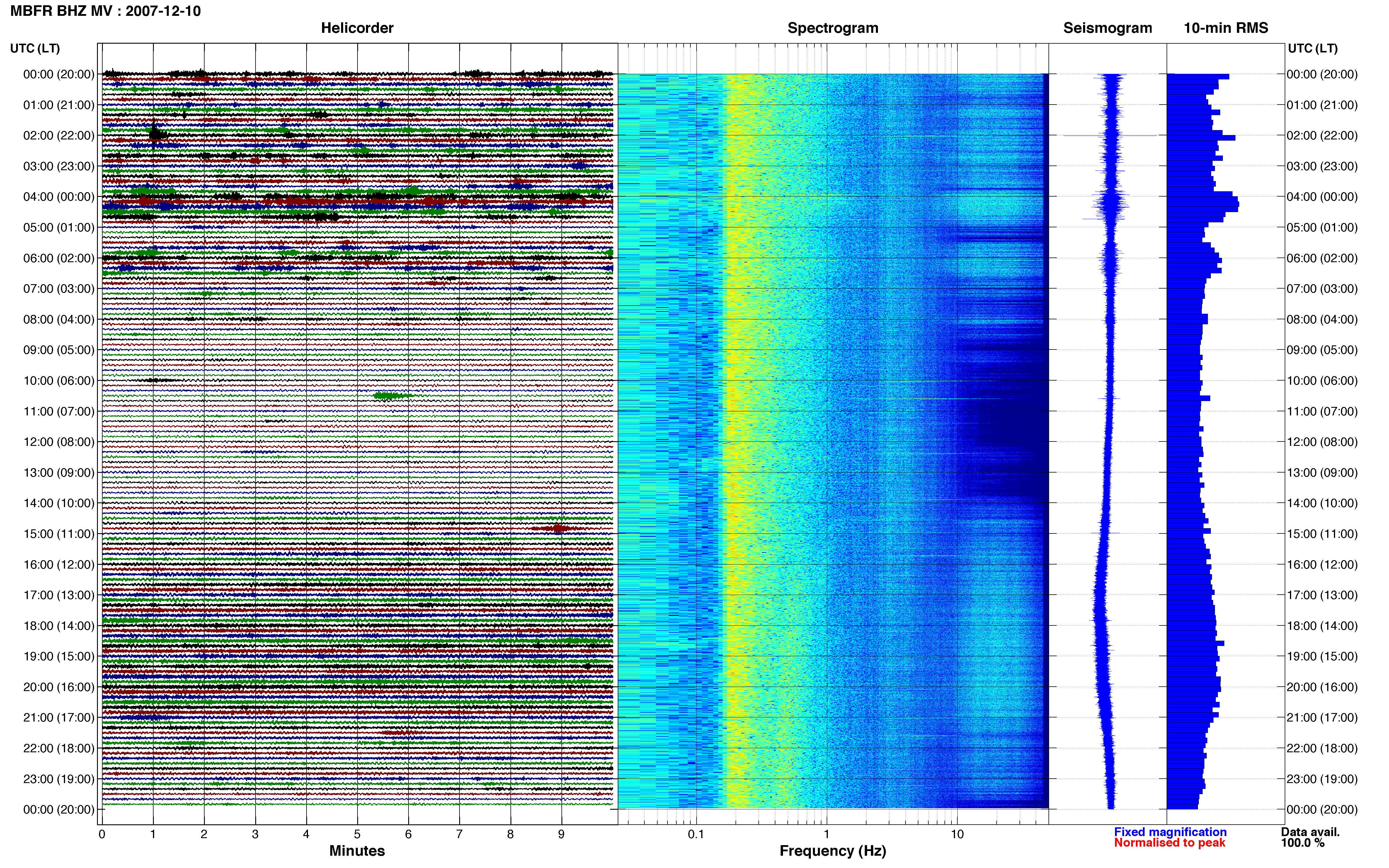Click the '10-min RMS' panel heading

(x=1226, y=28)
